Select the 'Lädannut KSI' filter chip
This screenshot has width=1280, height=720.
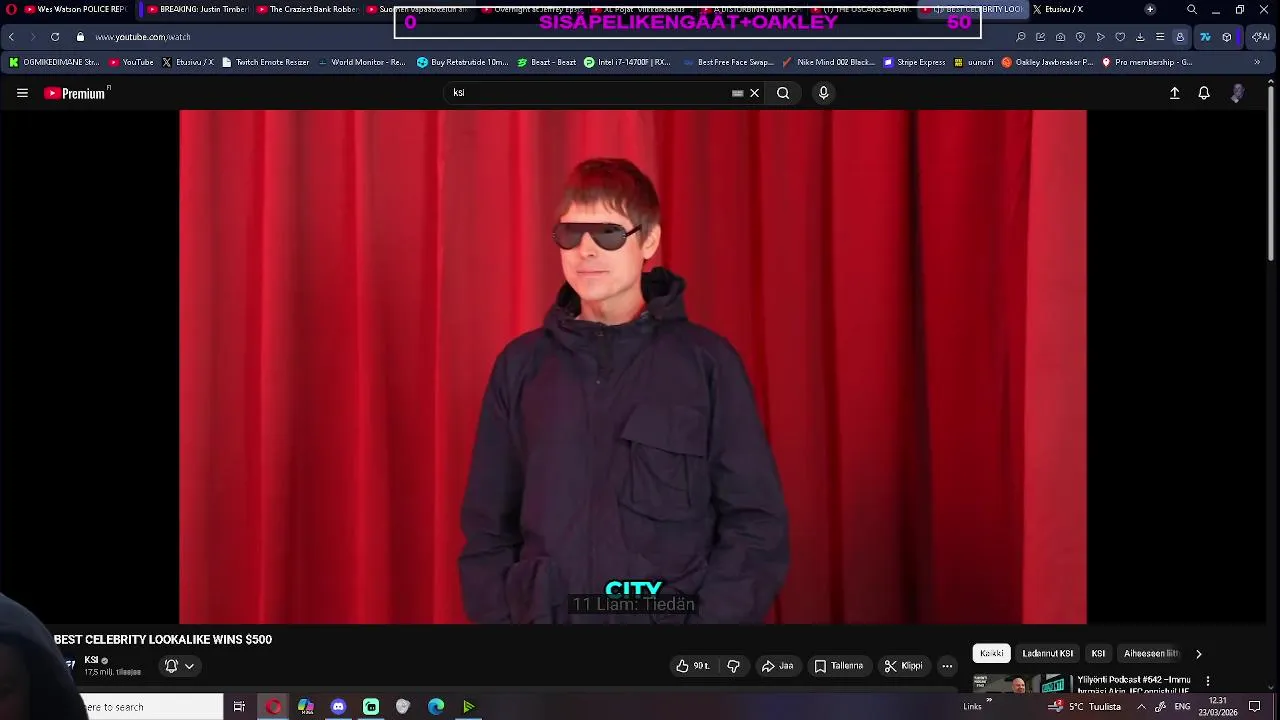(x=1047, y=654)
